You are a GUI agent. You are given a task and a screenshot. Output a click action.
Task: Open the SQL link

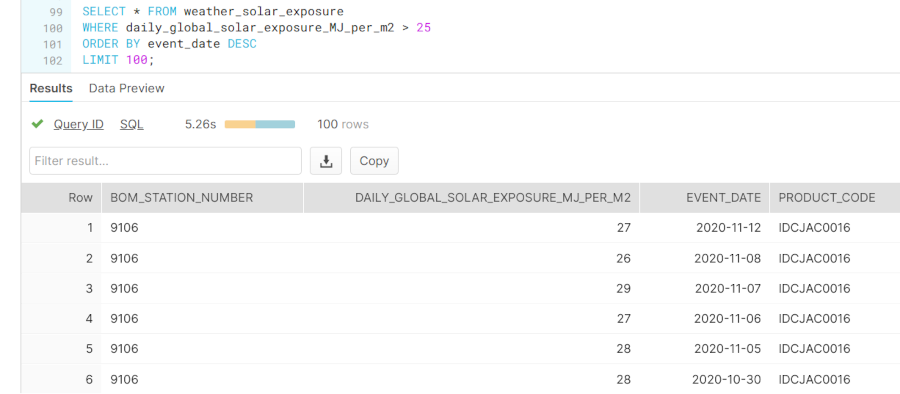pos(131,124)
